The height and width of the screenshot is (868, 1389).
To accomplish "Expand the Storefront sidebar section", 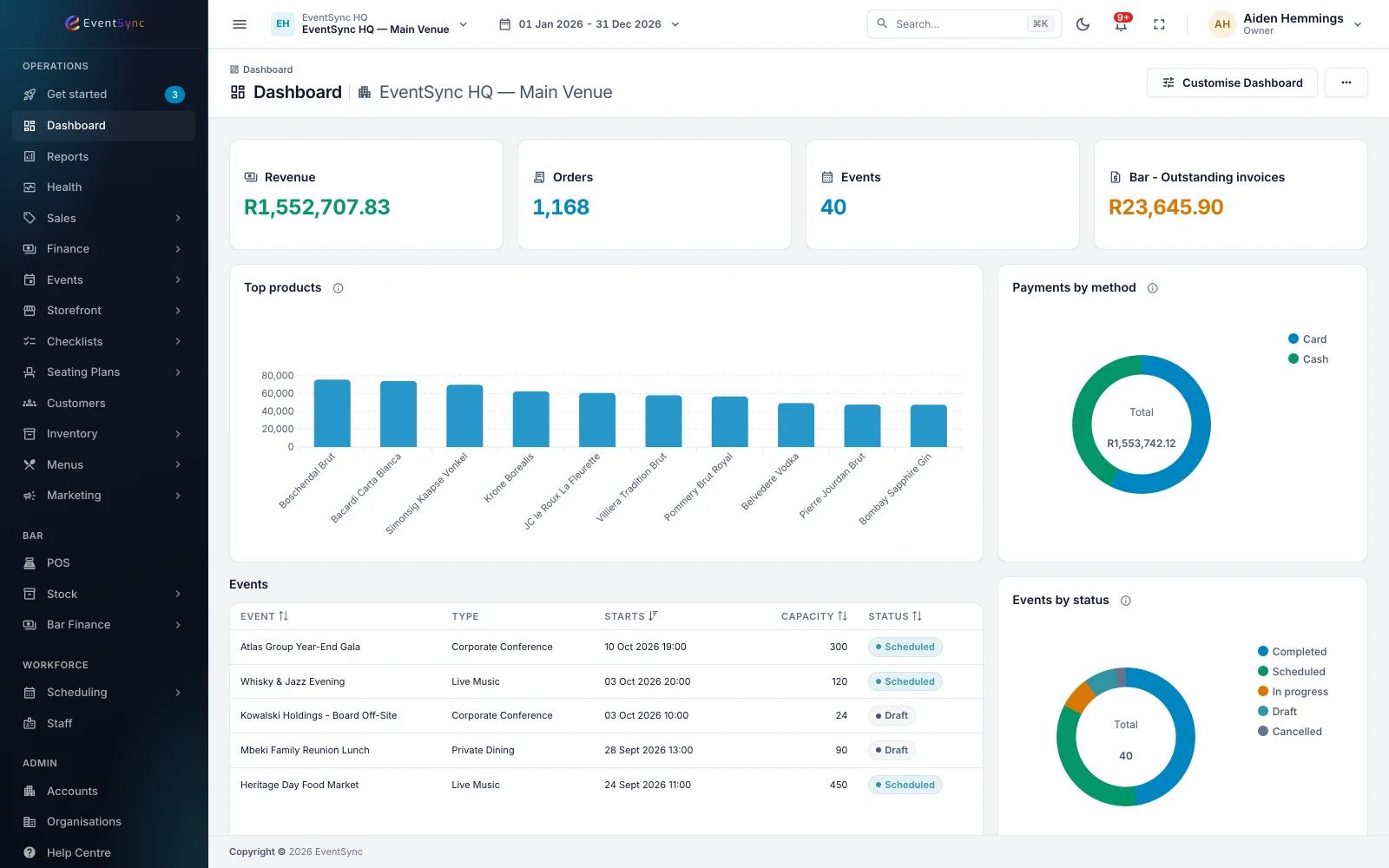I will [x=104, y=311].
